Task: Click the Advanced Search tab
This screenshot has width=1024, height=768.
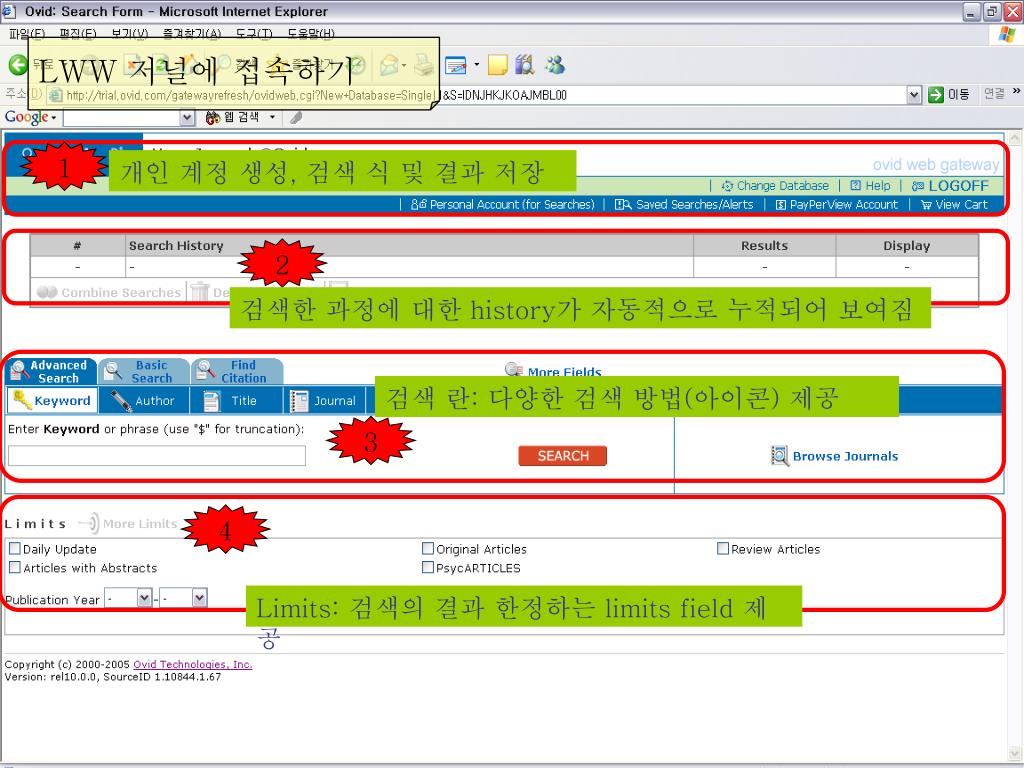Action: 51,372
